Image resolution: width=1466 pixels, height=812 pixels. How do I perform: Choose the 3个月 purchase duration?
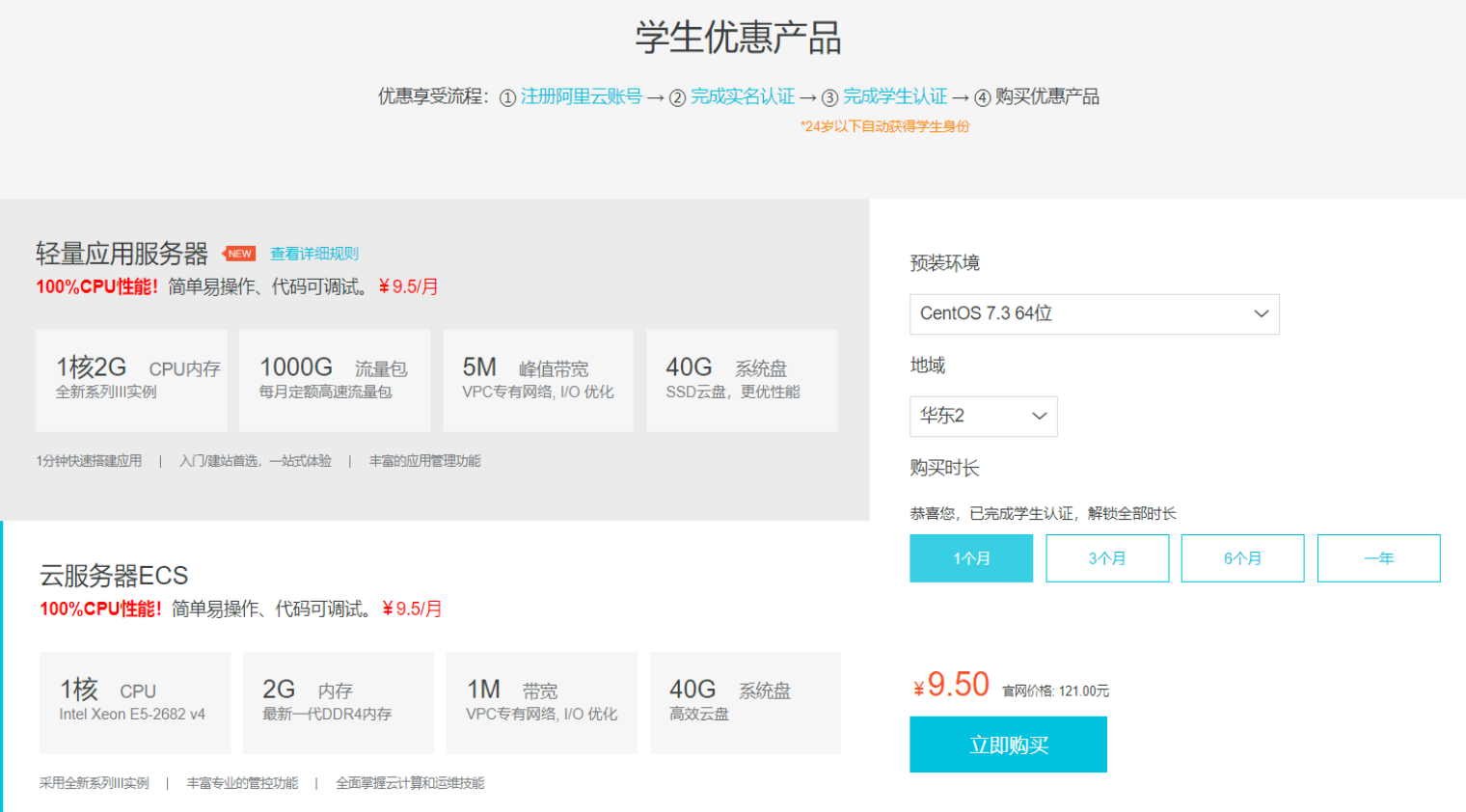(x=1107, y=558)
